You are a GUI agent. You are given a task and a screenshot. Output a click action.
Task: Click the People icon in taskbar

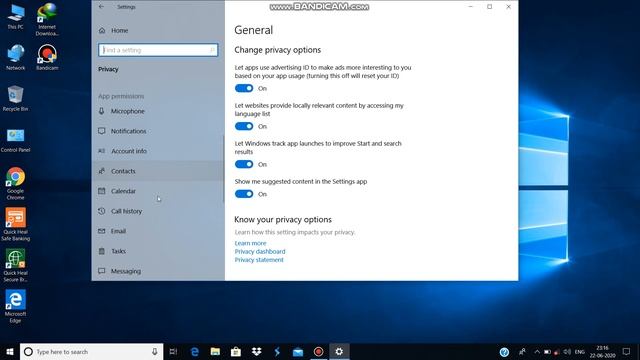click(x=522, y=351)
